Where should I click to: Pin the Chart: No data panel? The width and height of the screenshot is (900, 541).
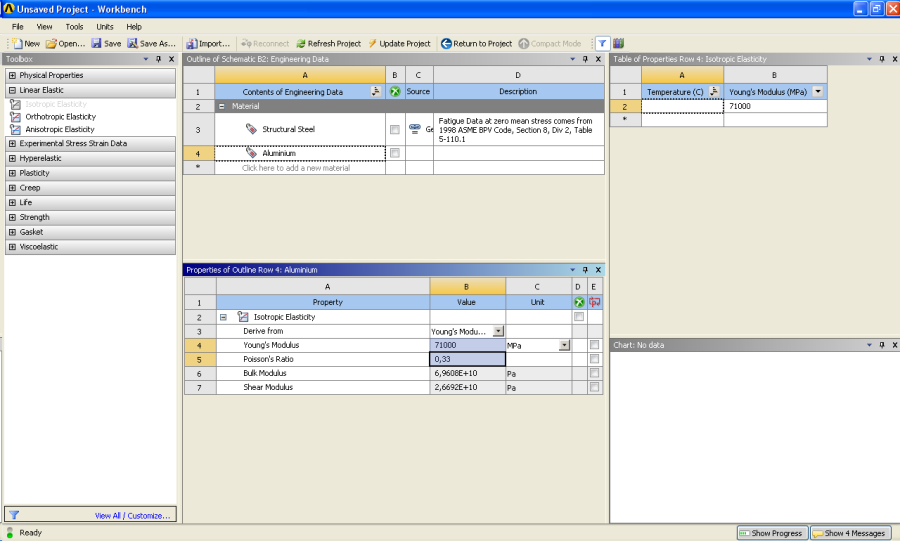882,345
